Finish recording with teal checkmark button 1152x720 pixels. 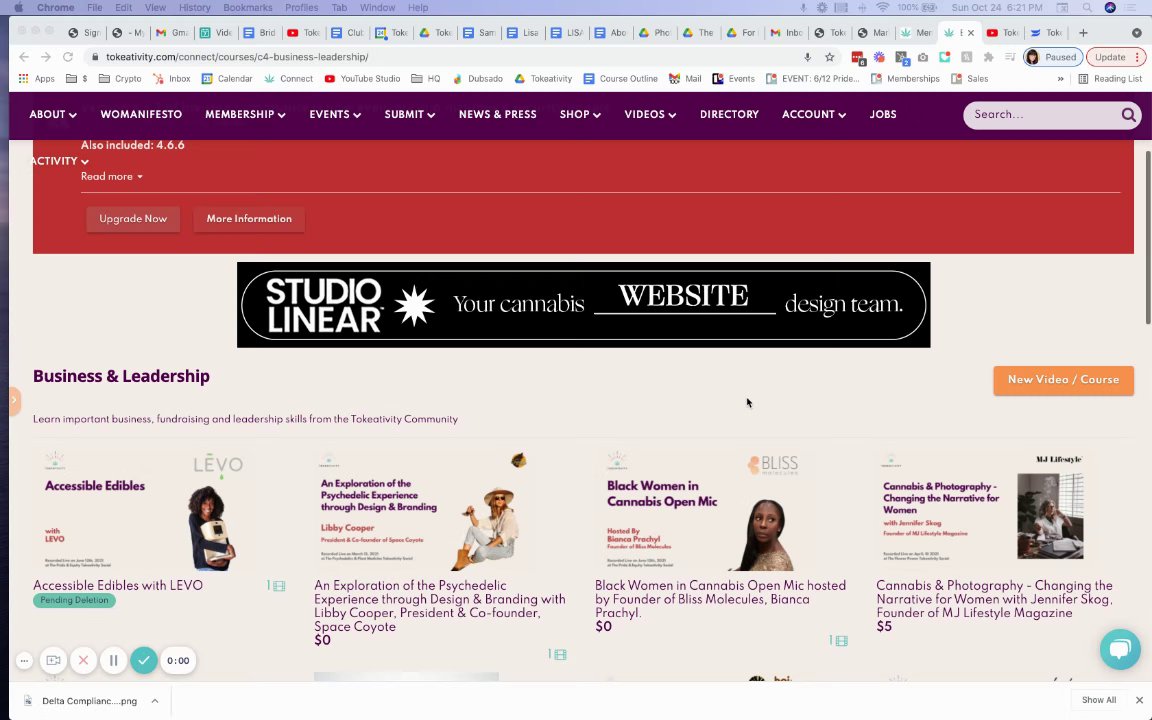[x=144, y=660]
